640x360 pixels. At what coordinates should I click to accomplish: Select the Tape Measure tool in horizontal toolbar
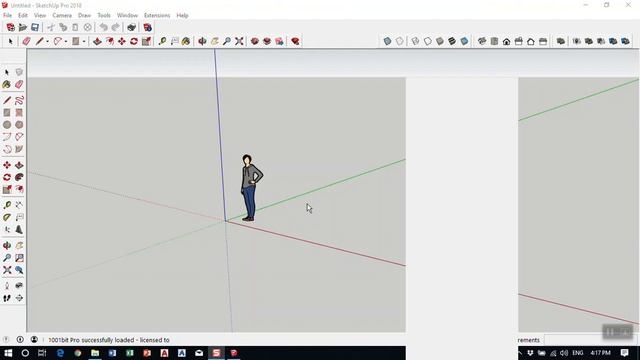point(162,41)
